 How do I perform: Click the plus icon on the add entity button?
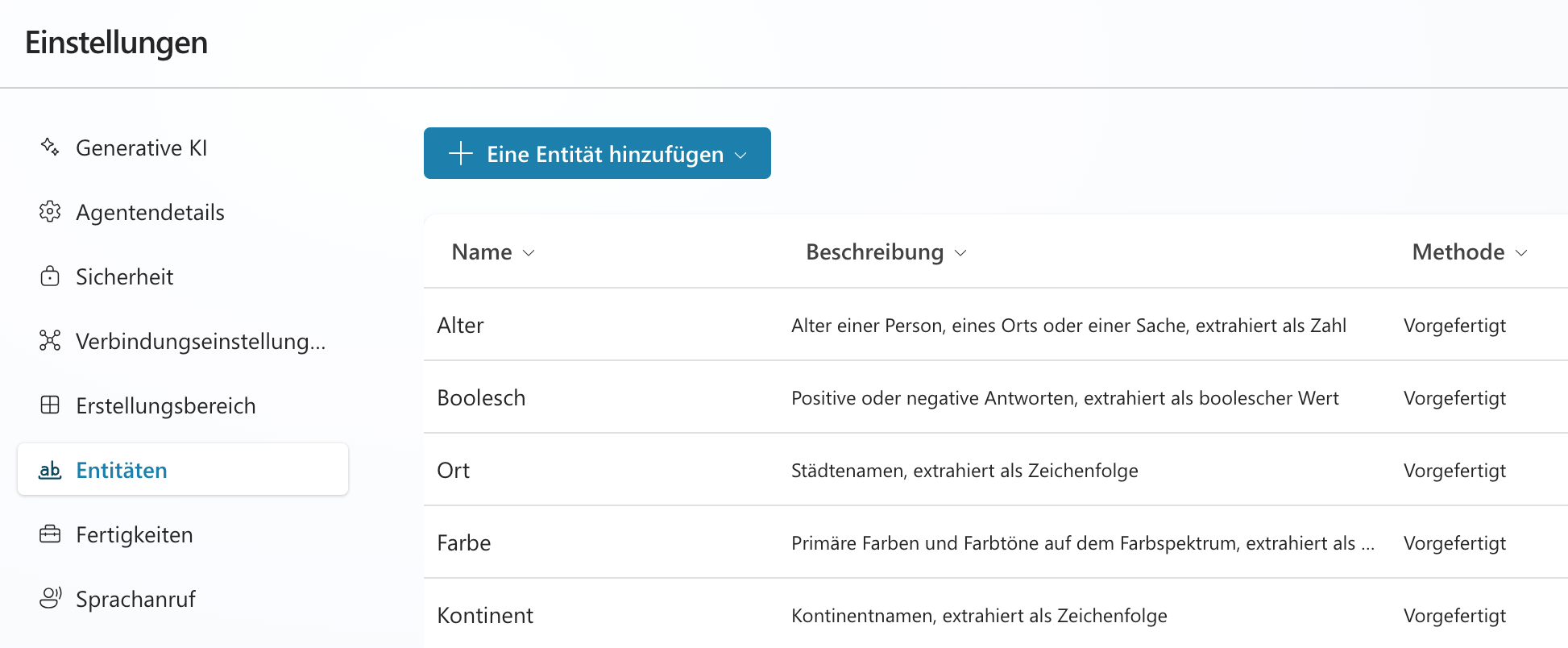point(459,153)
